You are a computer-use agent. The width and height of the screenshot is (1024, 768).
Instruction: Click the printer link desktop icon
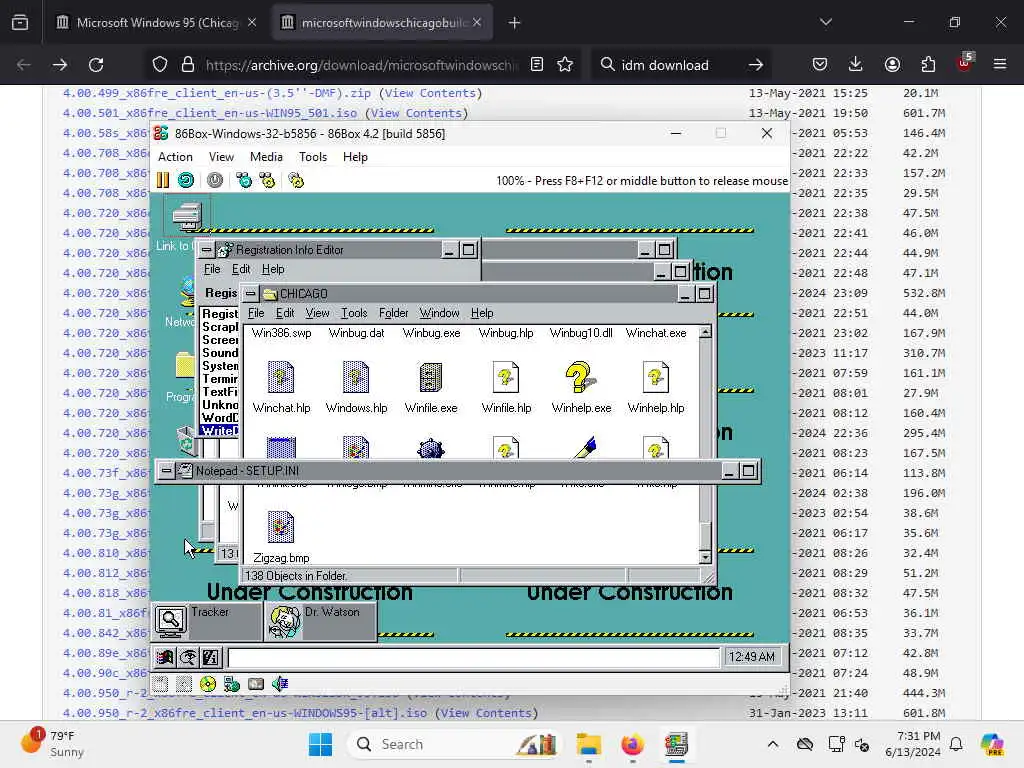click(187, 216)
